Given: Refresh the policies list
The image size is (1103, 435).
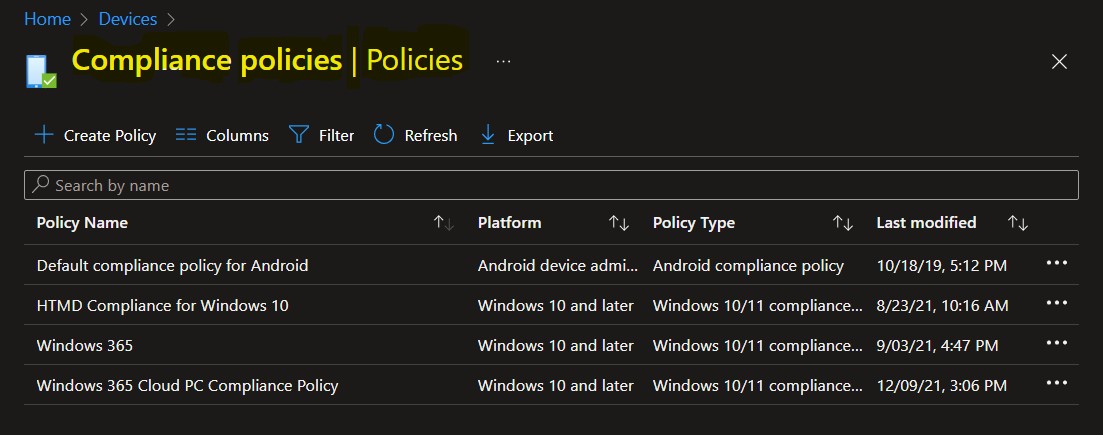Looking at the screenshot, I should [x=415, y=135].
